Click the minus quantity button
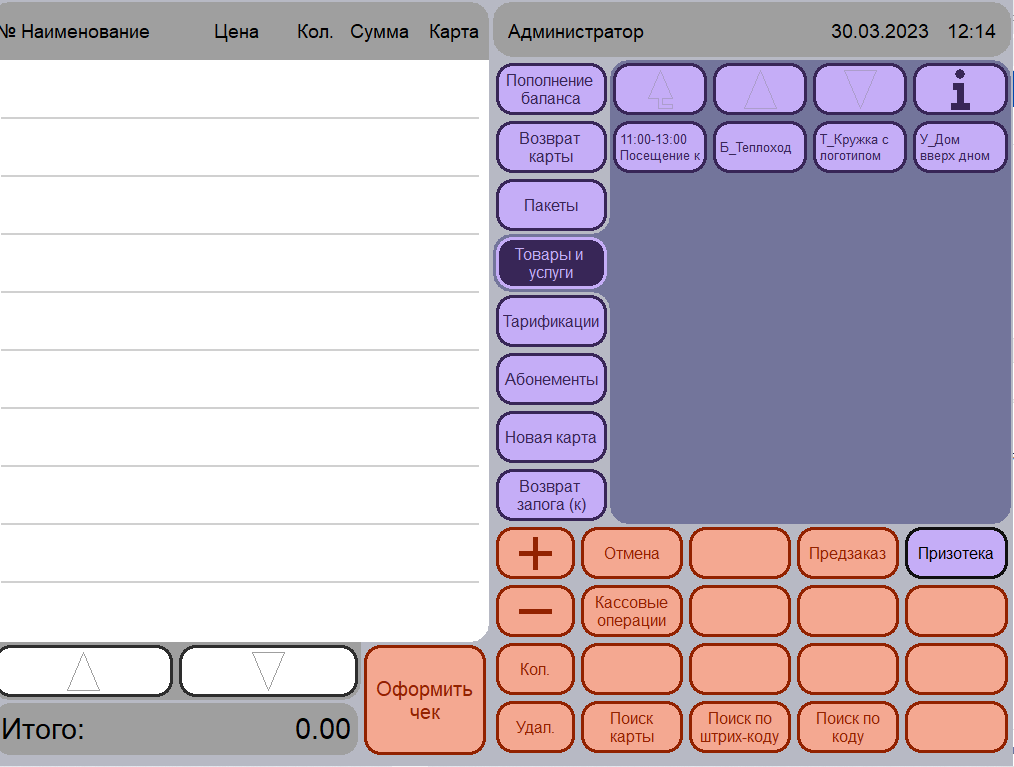This screenshot has width=1014, height=767. click(x=535, y=611)
